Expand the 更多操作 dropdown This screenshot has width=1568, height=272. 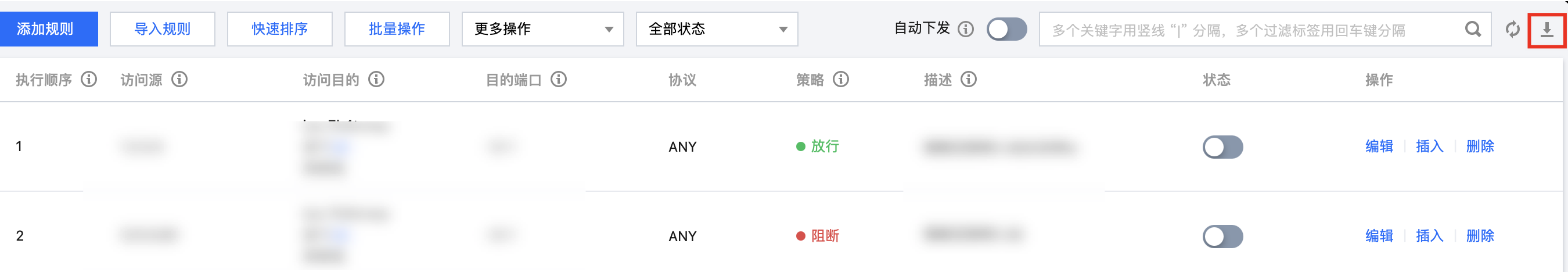[542, 29]
